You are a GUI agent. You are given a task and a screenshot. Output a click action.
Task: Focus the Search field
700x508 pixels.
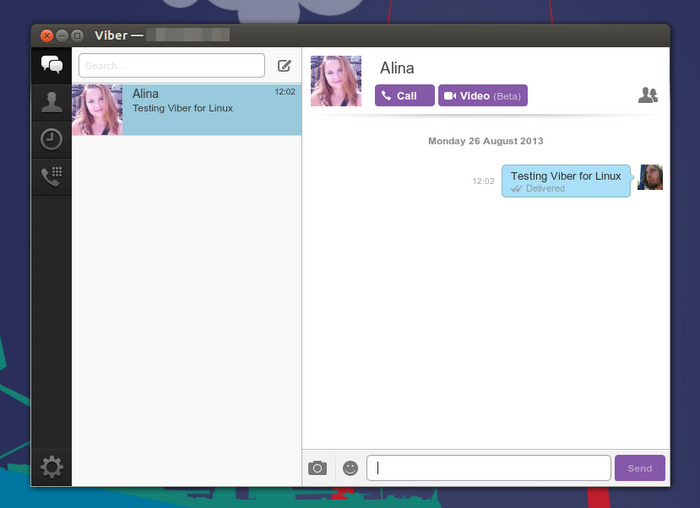[x=172, y=66]
